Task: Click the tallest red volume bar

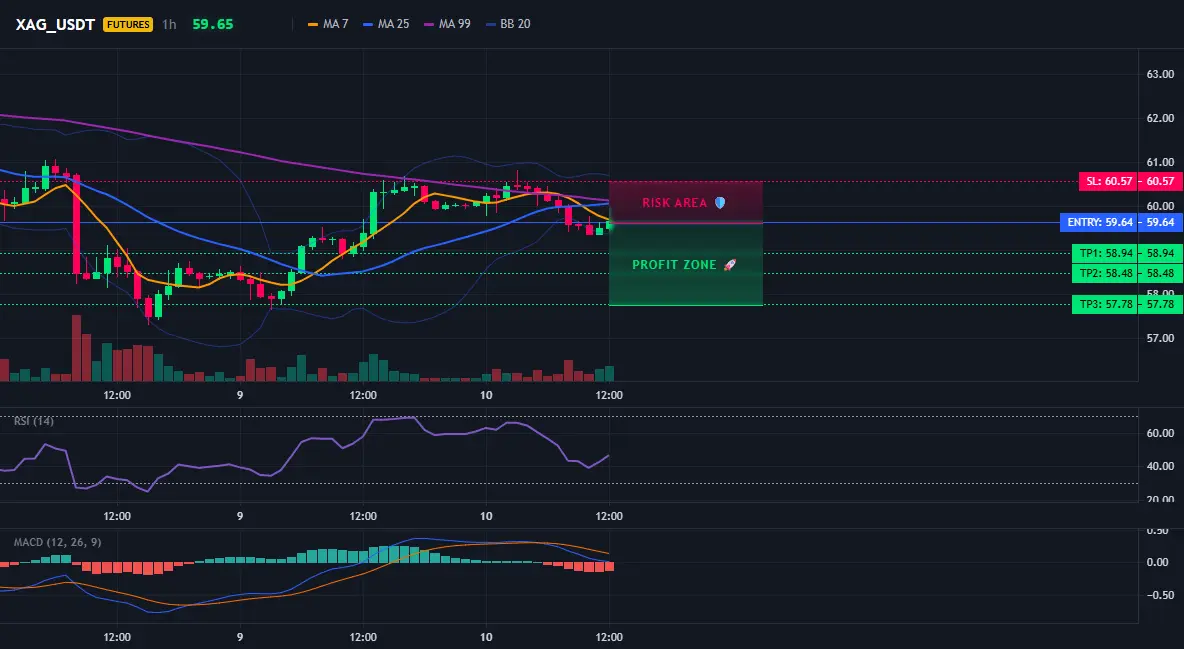Action: click(x=76, y=348)
